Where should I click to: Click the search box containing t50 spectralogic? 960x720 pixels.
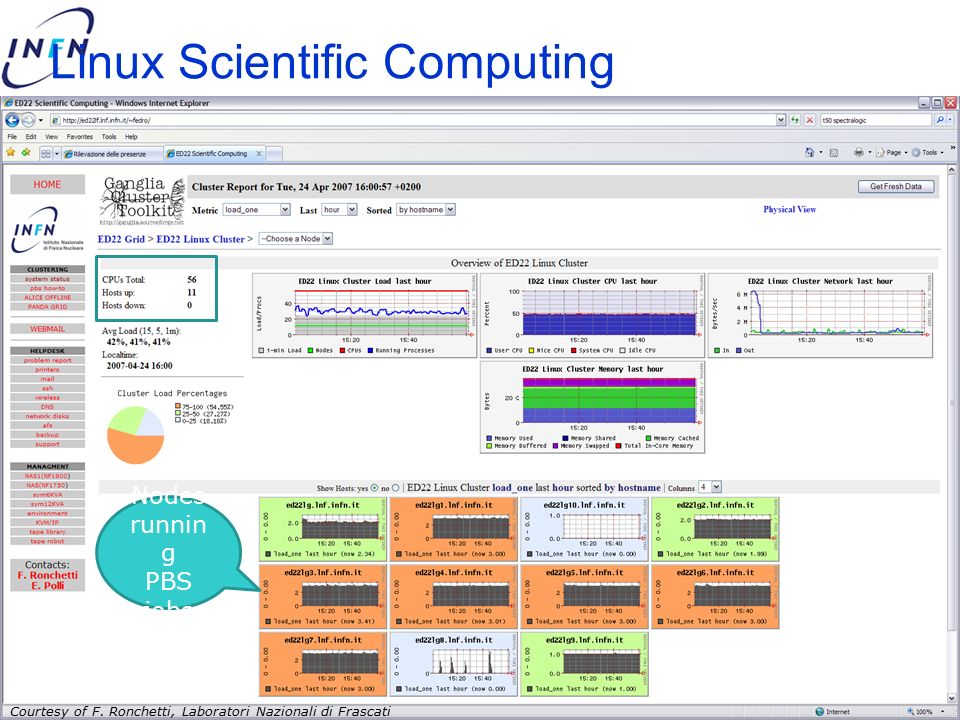(876, 120)
